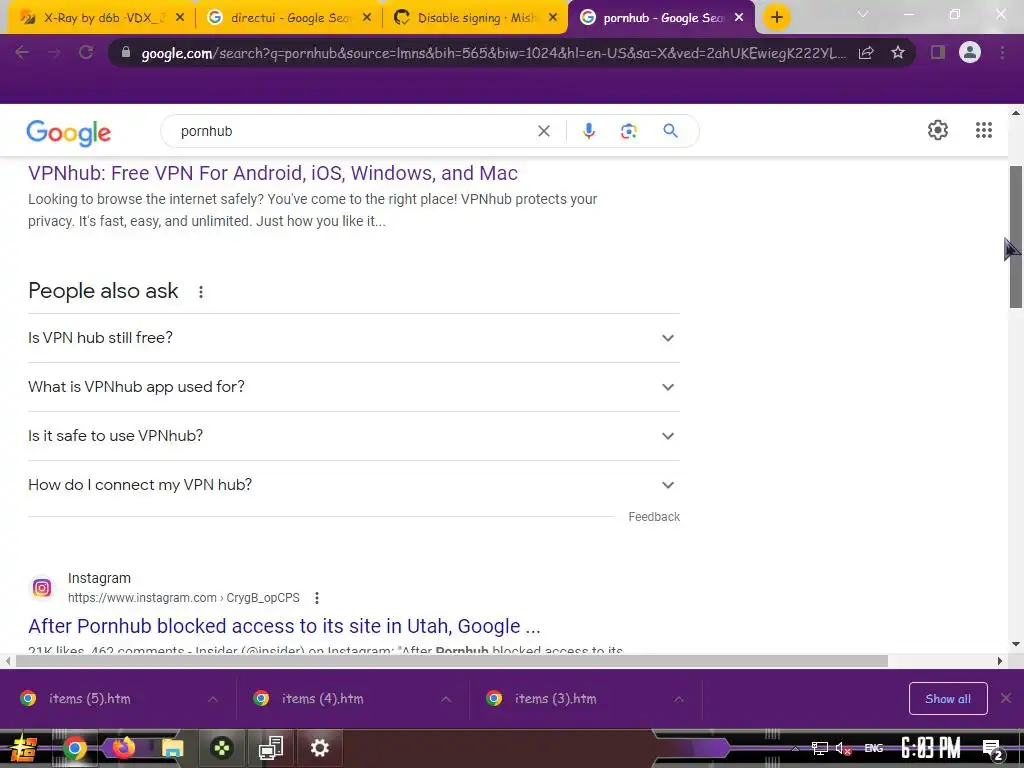Open the items (3).htm download menu arrow
The image size is (1024, 768).
[x=679, y=699]
